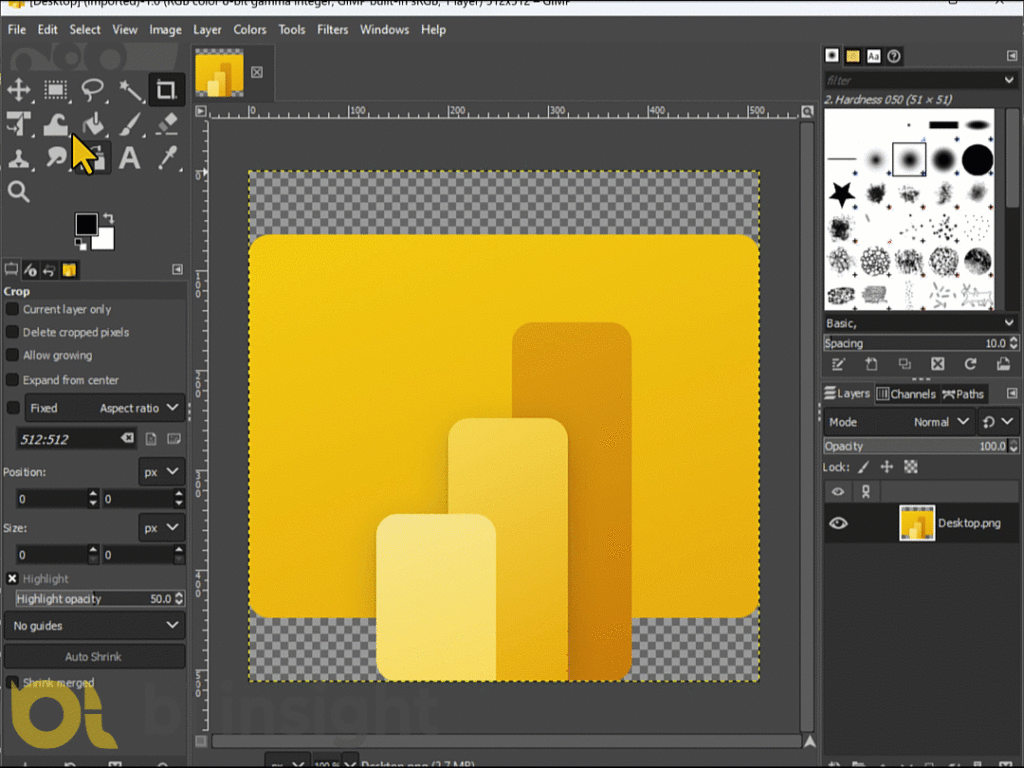
Task: Open tool options tab configuration menu
Action: 177,270
